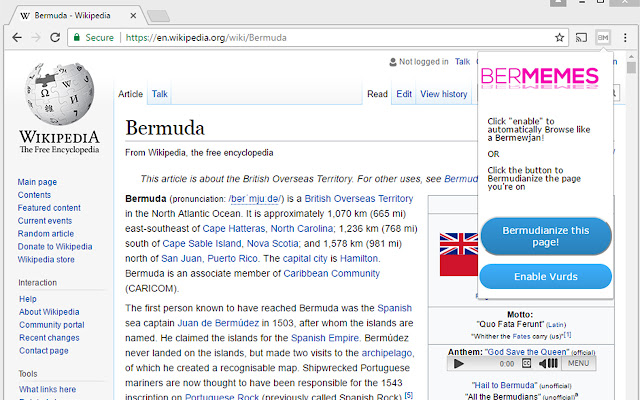Reload the Bermuda page
The image size is (640, 400).
click(55, 38)
